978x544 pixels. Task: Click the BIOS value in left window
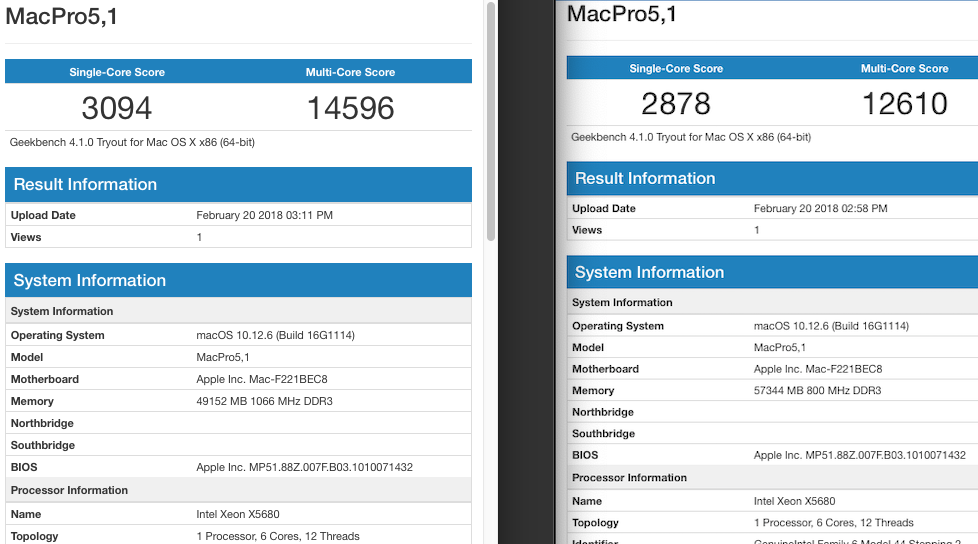[304, 467]
